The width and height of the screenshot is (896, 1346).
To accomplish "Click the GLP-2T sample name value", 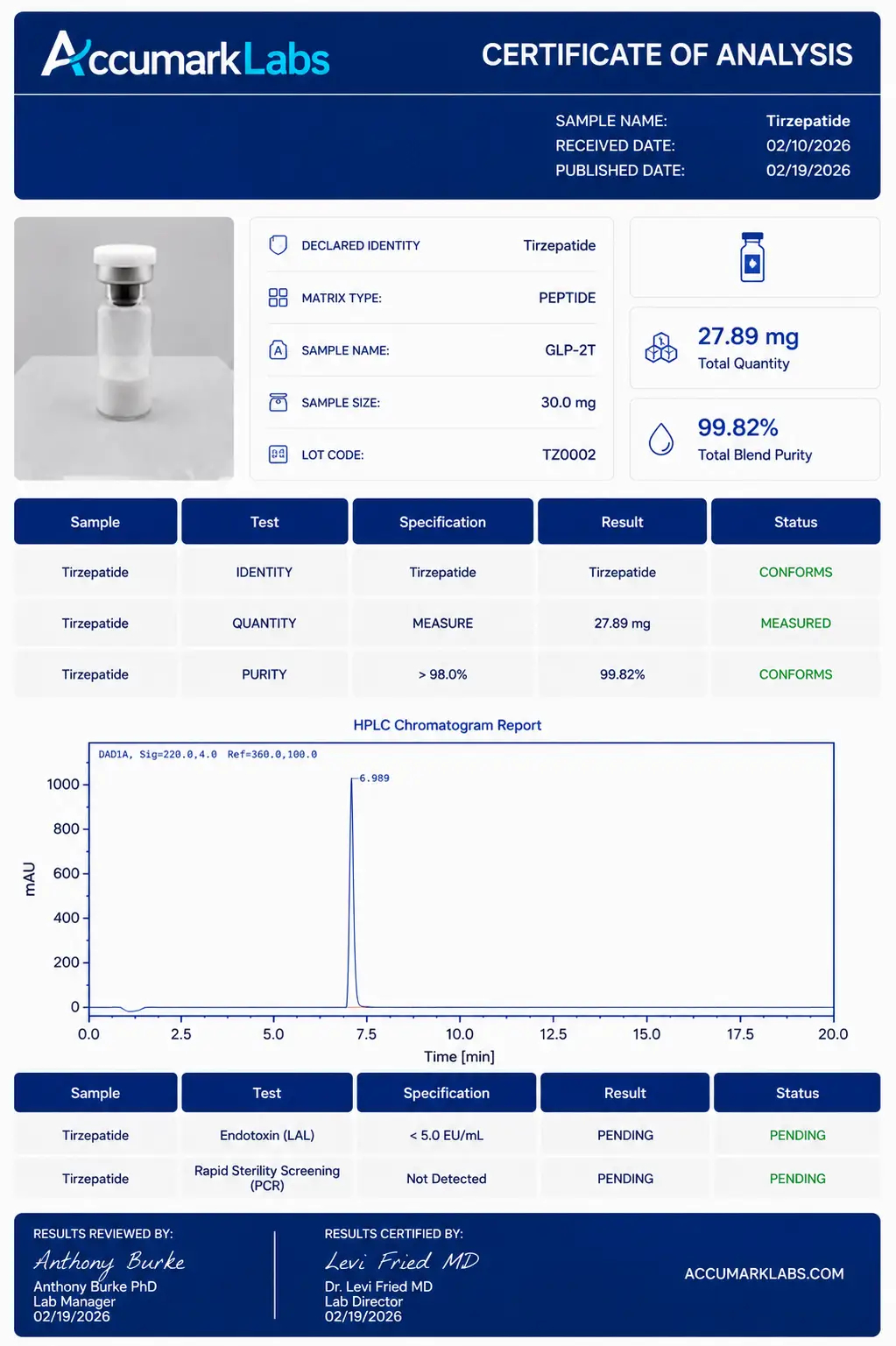I will click(570, 350).
